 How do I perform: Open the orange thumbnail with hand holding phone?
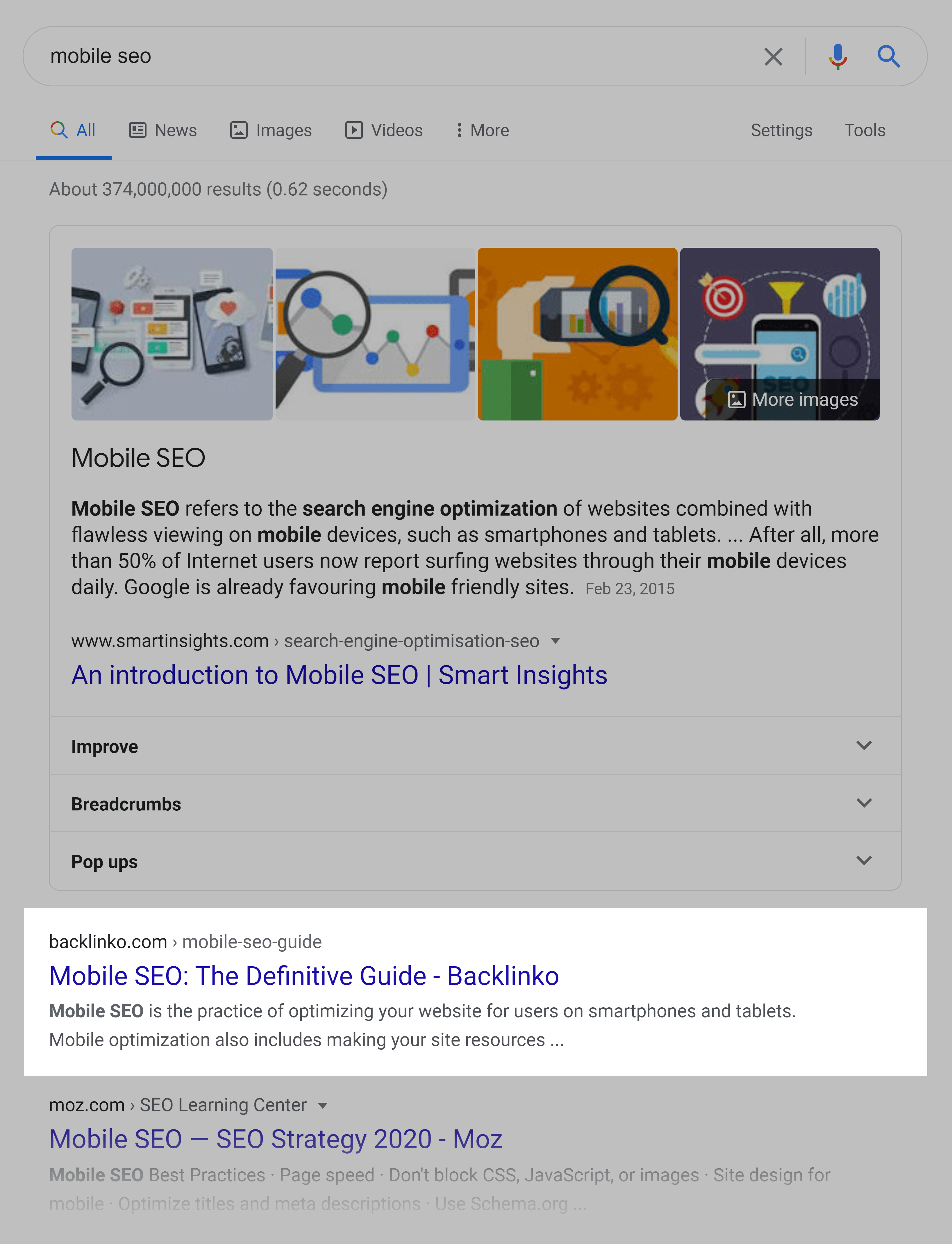point(577,334)
